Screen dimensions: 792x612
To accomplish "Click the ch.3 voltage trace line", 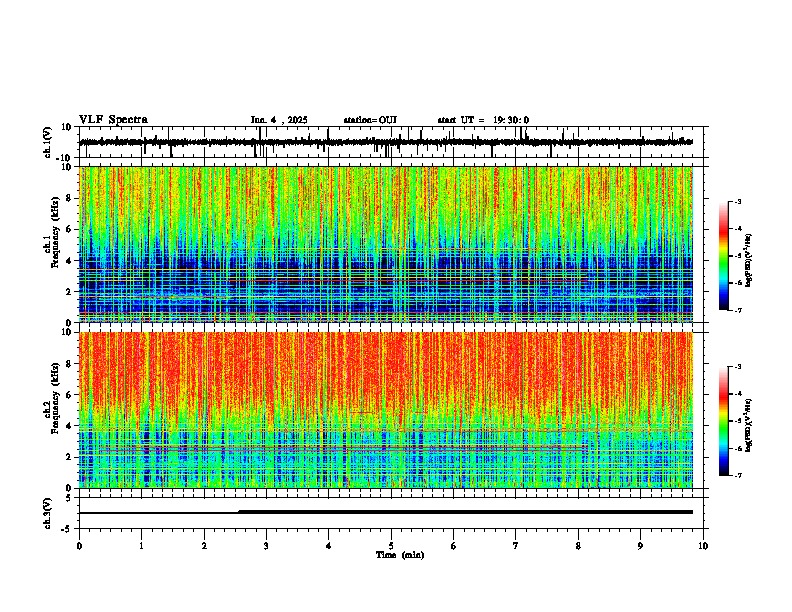I will click(386, 512).
